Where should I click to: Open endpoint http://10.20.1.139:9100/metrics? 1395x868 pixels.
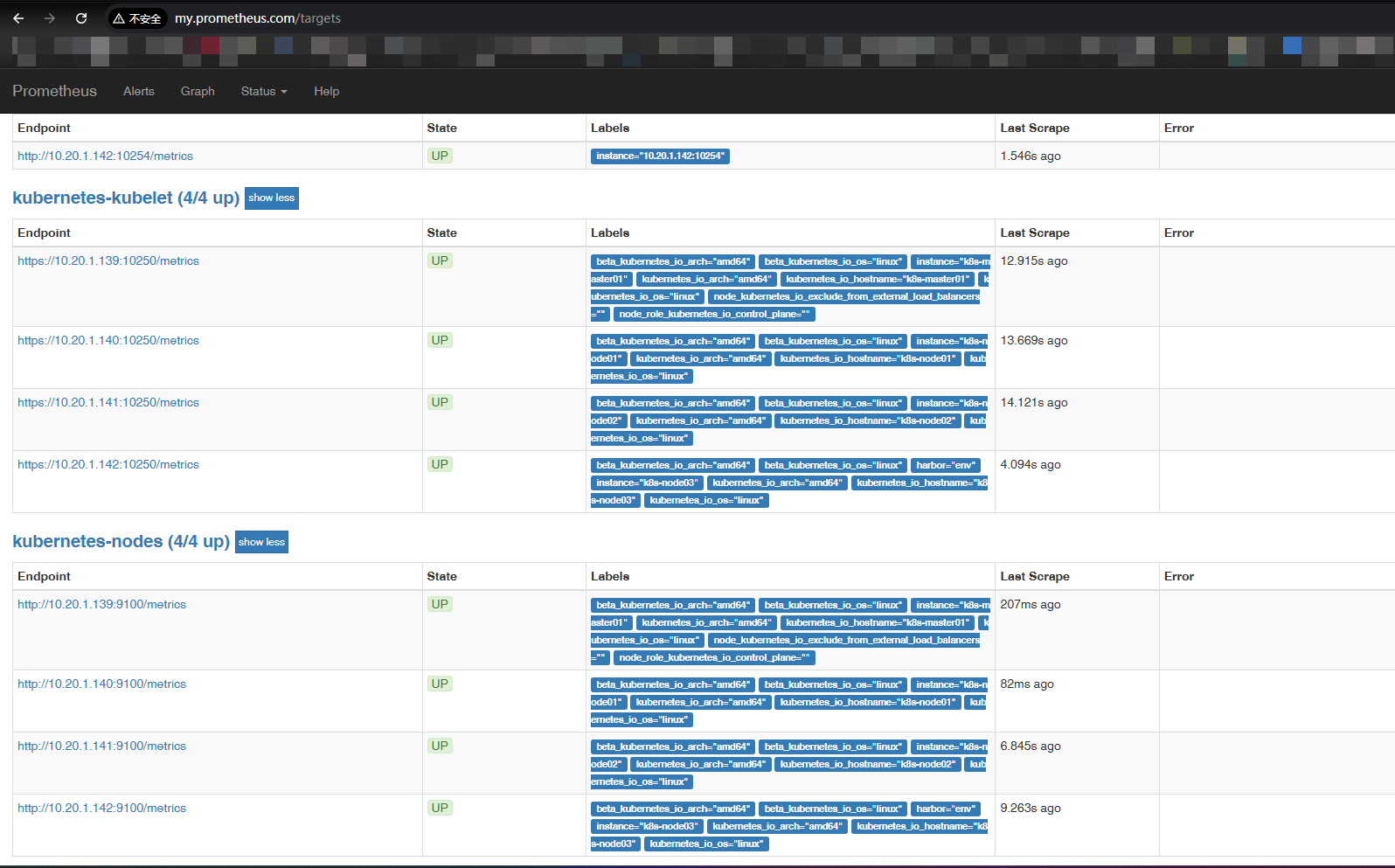coord(101,604)
